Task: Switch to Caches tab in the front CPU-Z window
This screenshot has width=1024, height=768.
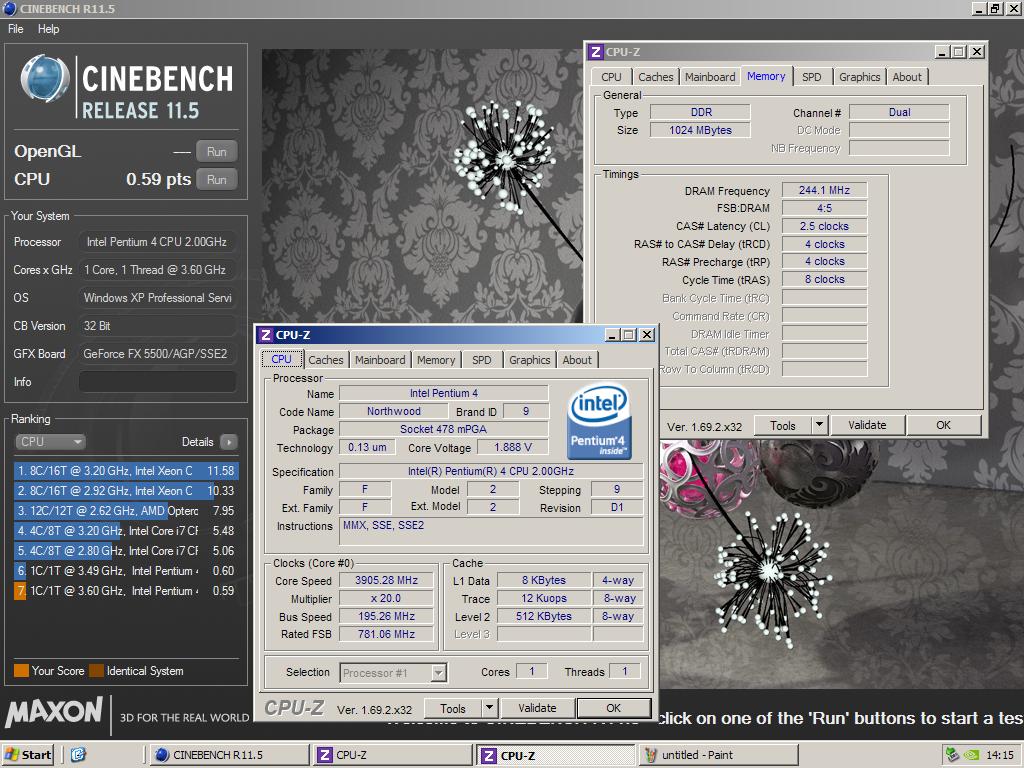Action: tap(326, 360)
